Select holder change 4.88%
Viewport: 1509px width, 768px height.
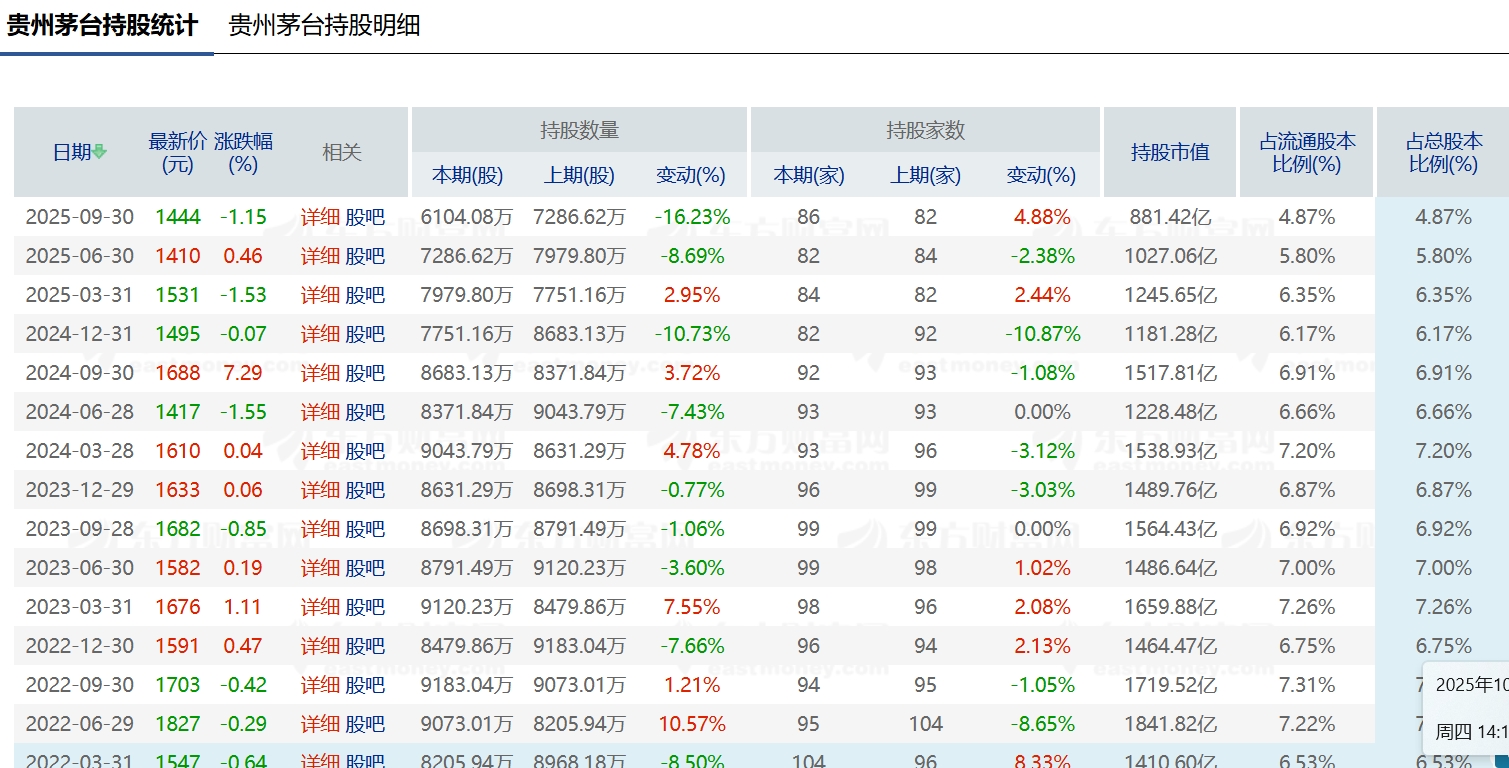pos(1042,217)
